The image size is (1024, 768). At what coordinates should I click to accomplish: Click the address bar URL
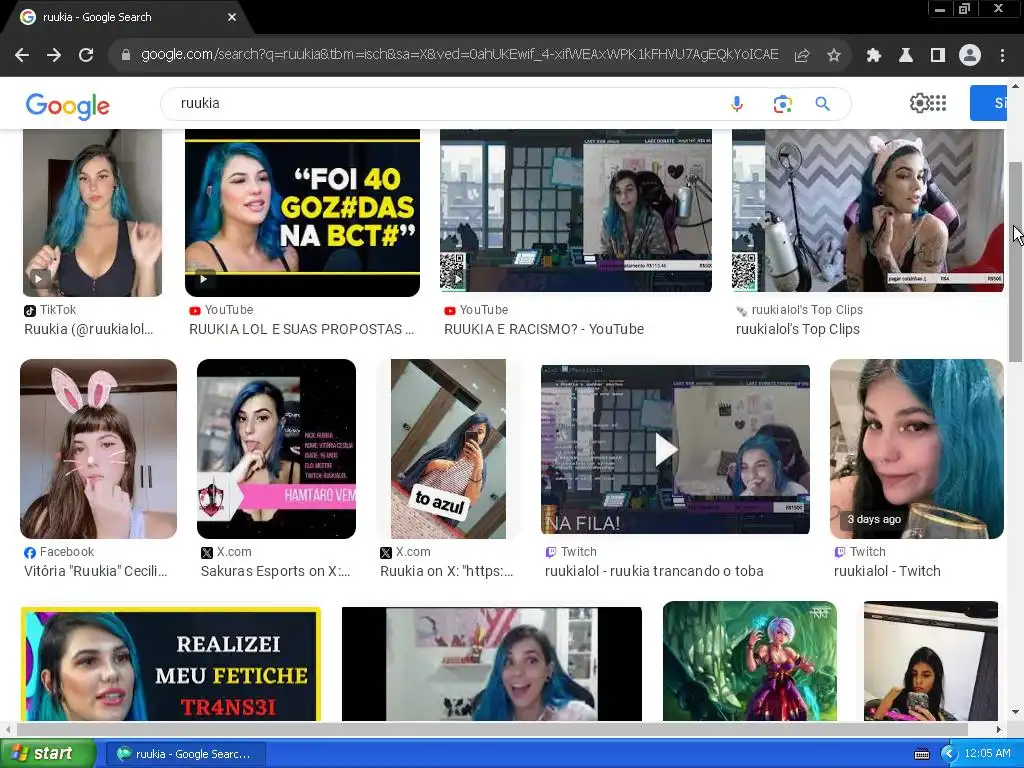coord(459,55)
